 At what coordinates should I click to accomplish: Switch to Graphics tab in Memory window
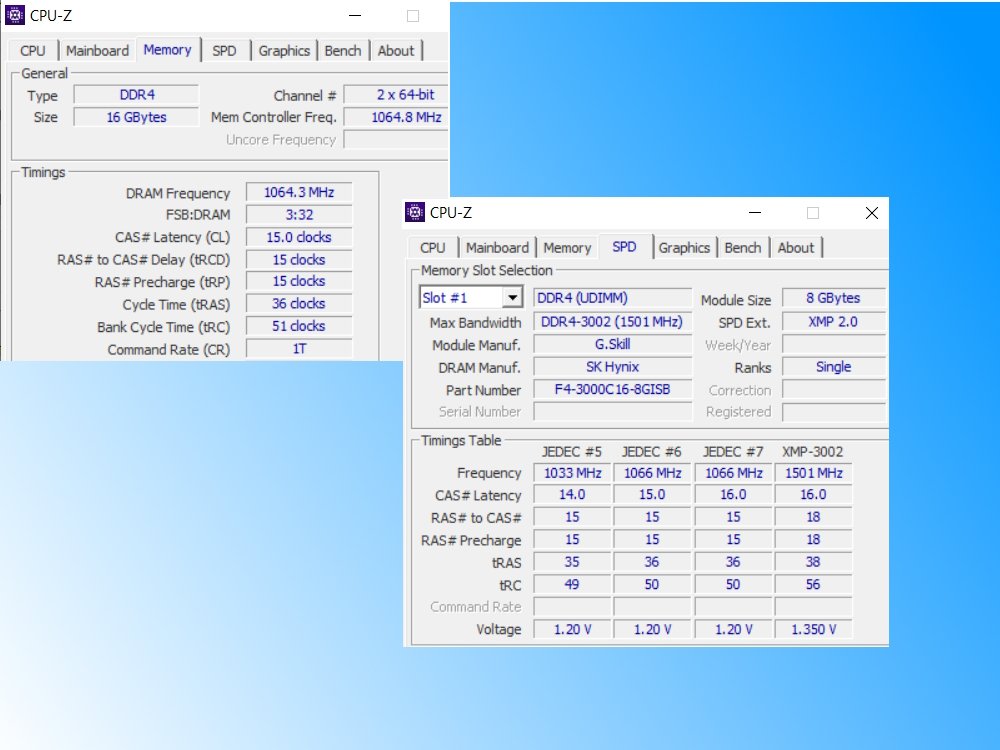coord(284,51)
